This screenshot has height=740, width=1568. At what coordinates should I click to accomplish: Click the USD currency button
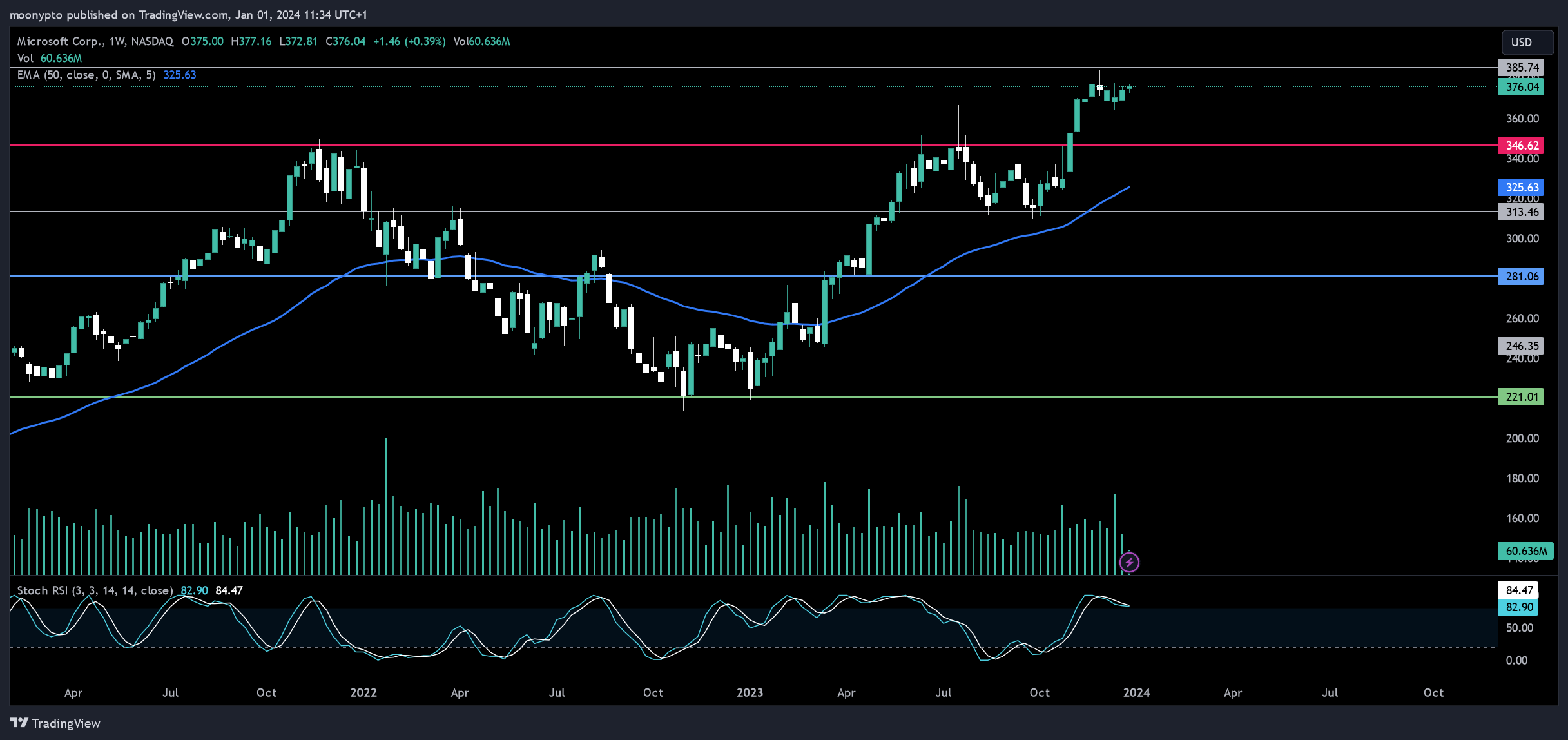(1527, 42)
